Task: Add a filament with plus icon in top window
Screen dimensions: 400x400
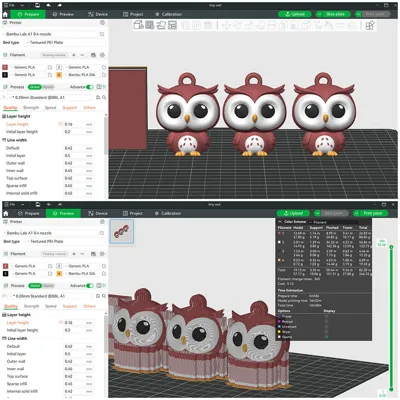Action: coord(74,55)
